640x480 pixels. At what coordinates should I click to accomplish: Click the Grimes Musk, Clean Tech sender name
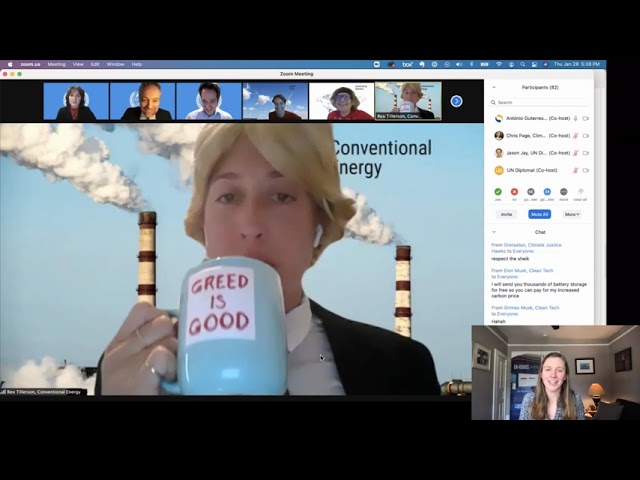pyautogui.click(x=531, y=308)
